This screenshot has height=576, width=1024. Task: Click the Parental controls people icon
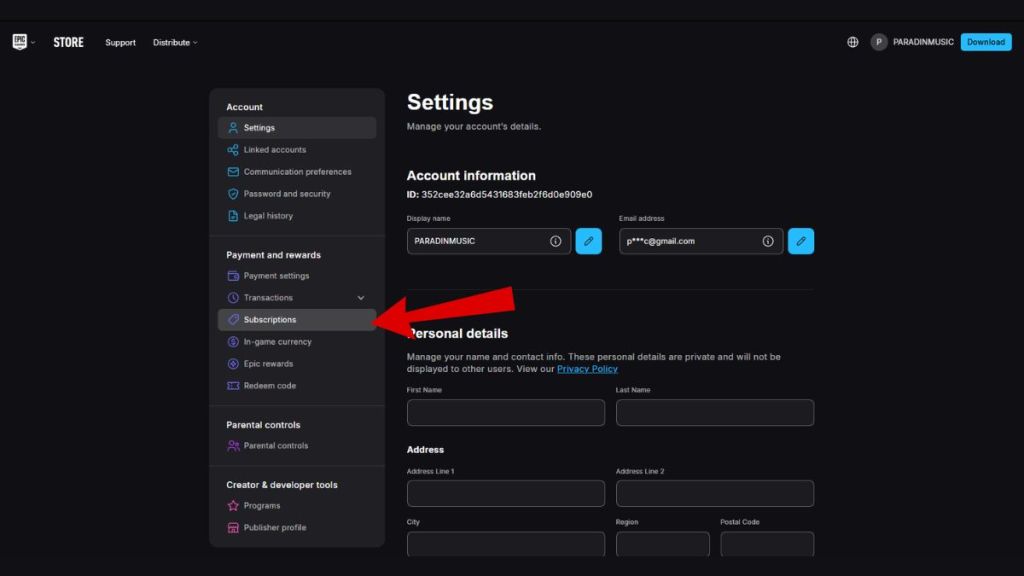click(x=233, y=445)
